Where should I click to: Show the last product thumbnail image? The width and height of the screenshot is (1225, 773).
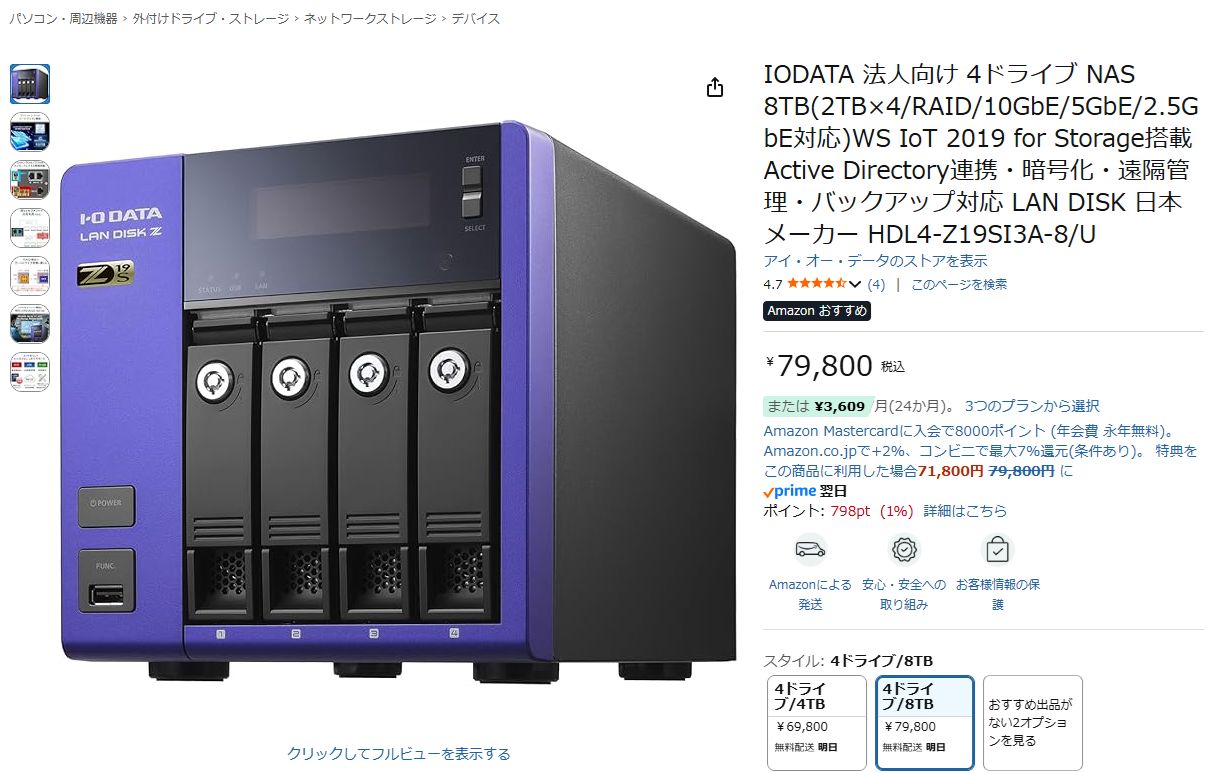[30, 371]
